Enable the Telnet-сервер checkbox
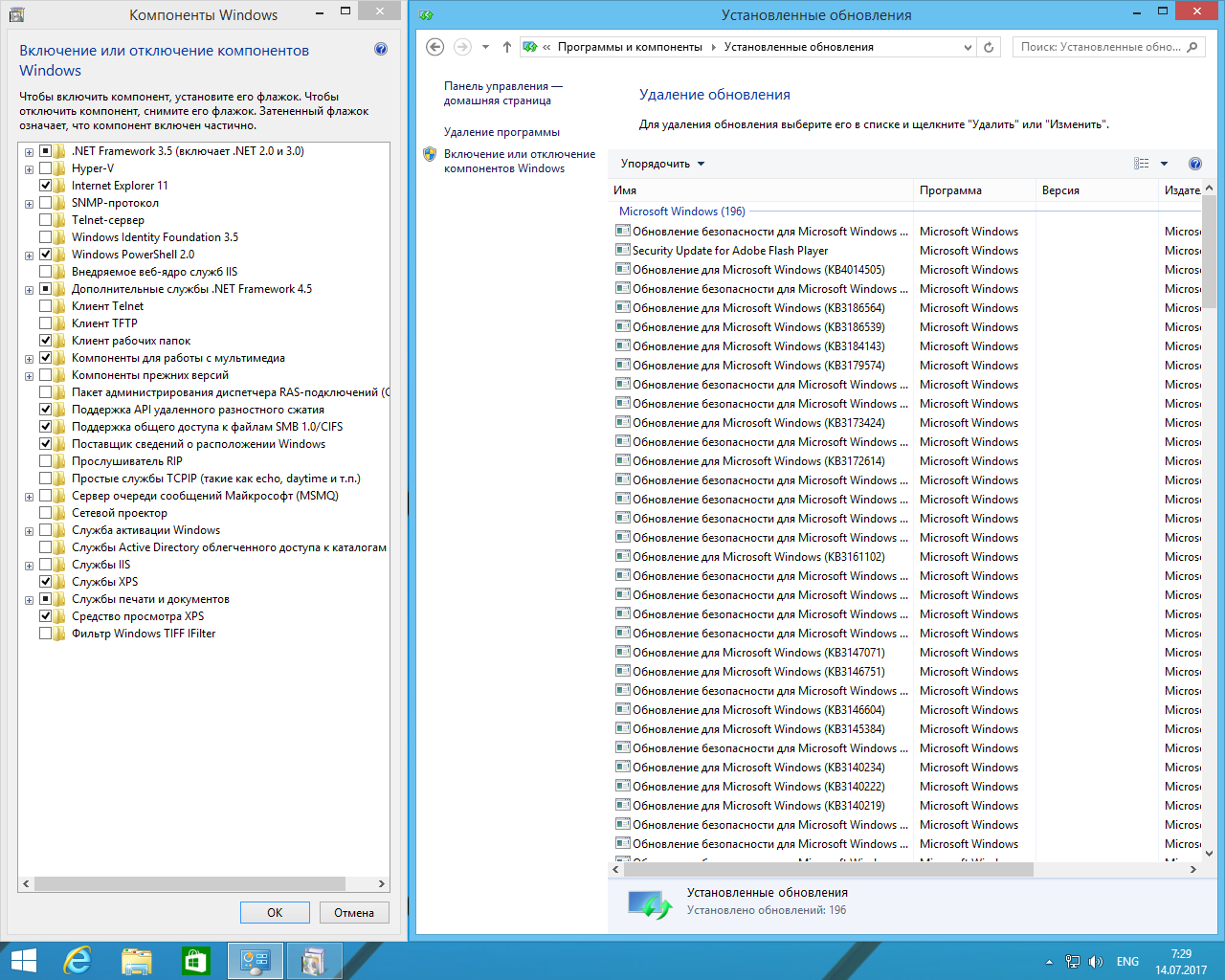The height and width of the screenshot is (980, 1225). coord(45,220)
